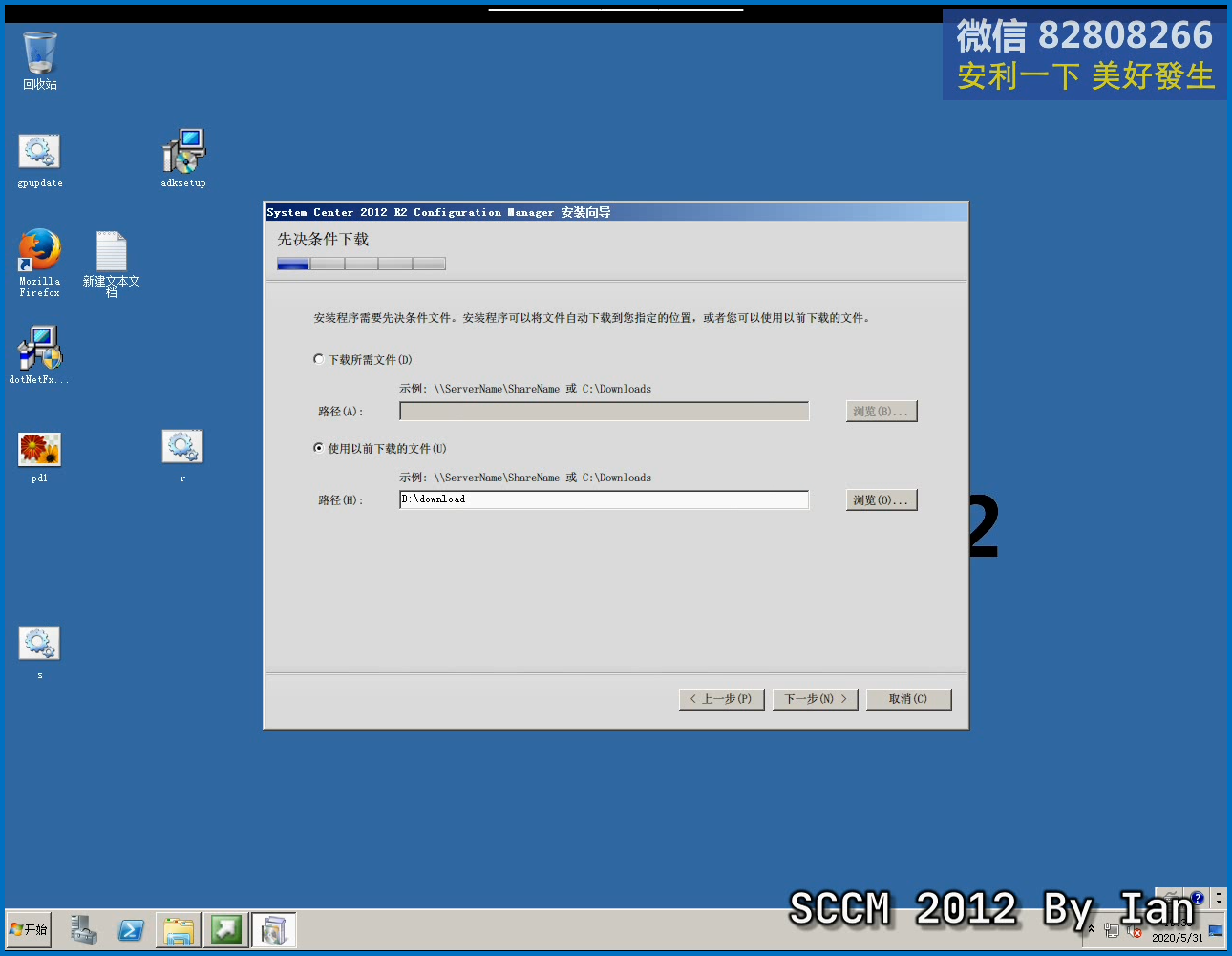Go back with 上一步(P) button
This screenshot has width=1232, height=956.
click(x=722, y=699)
